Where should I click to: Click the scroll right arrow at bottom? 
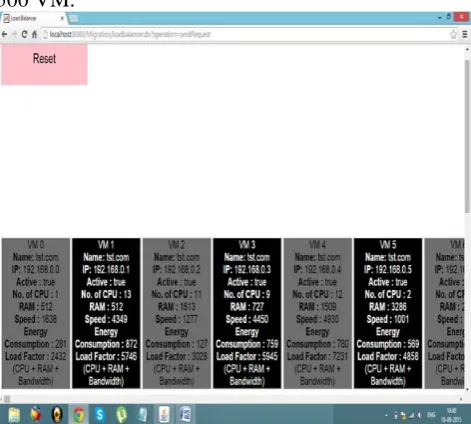(x=461, y=399)
